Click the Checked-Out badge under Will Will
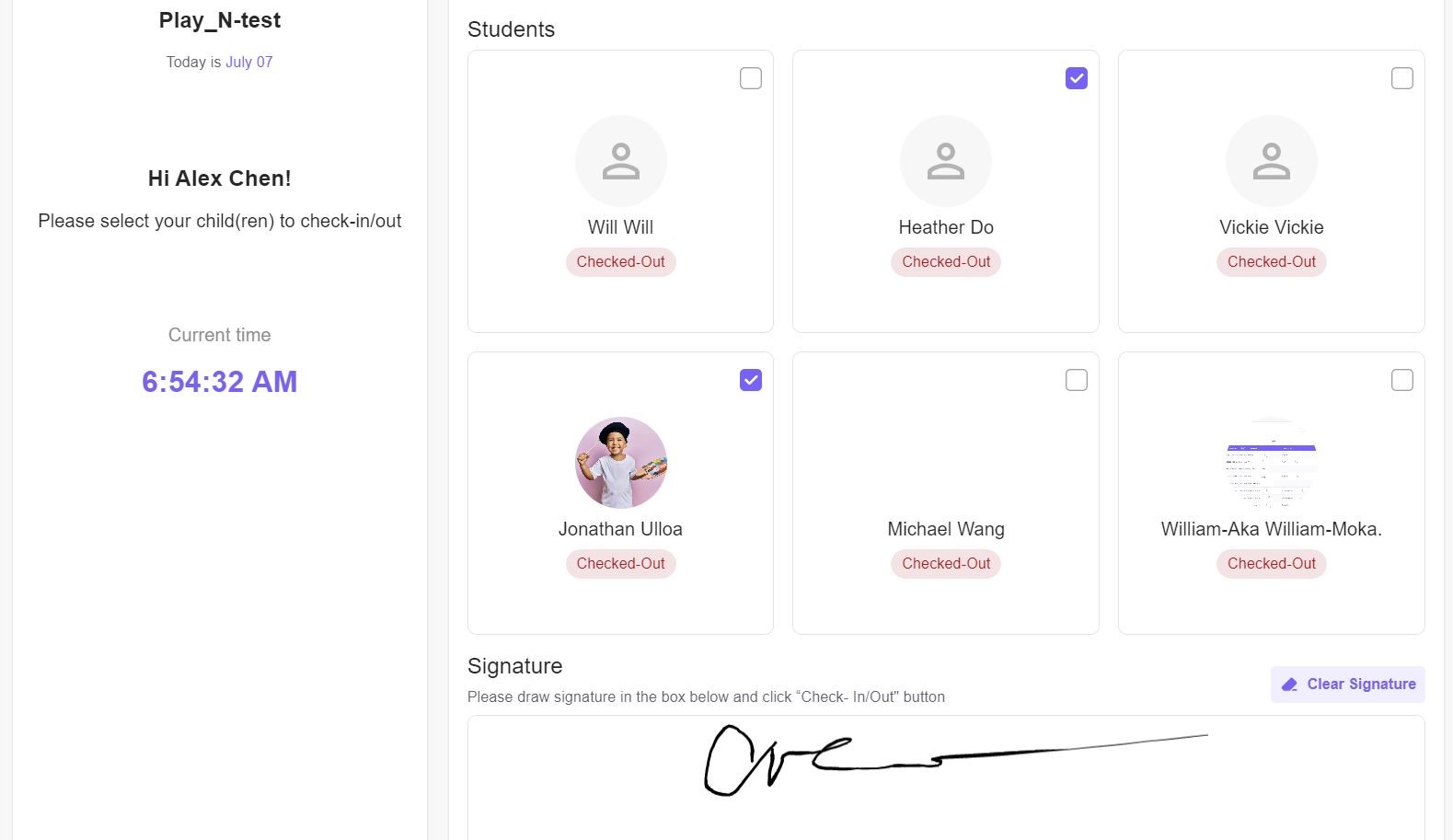This screenshot has width=1453, height=840. pyautogui.click(x=621, y=262)
